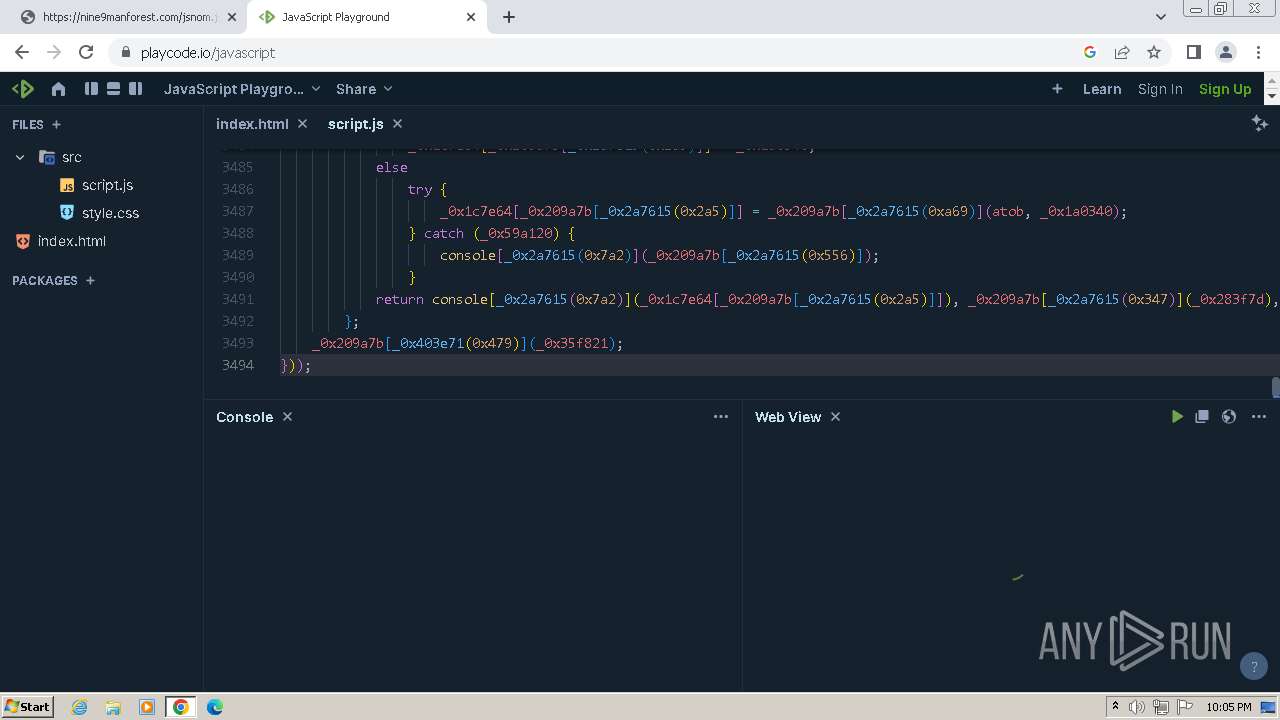Select the side-by-side columns layout icon
This screenshot has height=720, width=1280.
click(91, 89)
